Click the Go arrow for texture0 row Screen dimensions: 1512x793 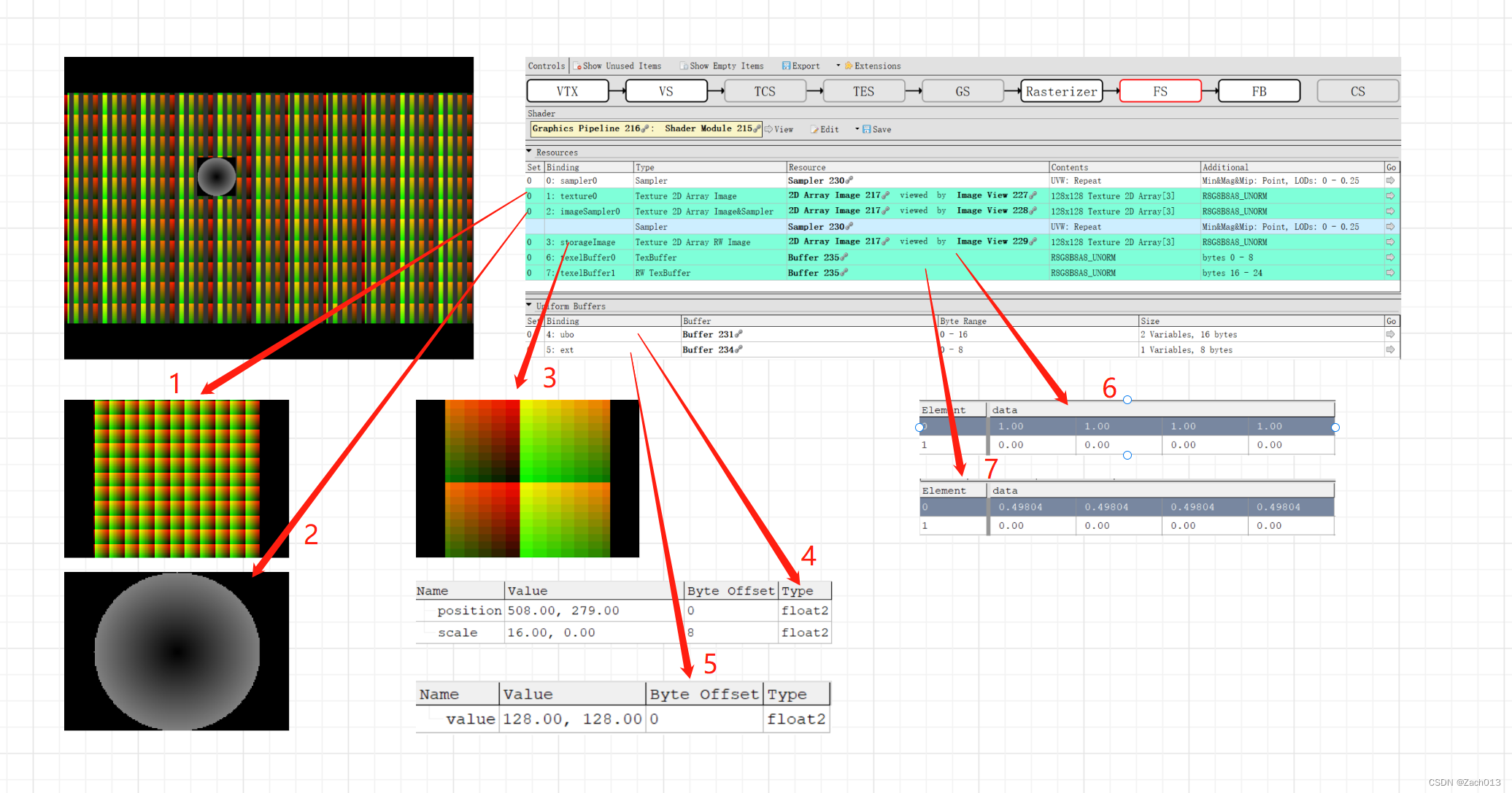tap(1390, 196)
